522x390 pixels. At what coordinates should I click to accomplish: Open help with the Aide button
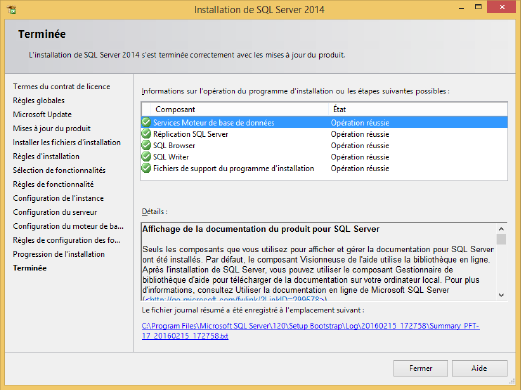click(x=480, y=368)
